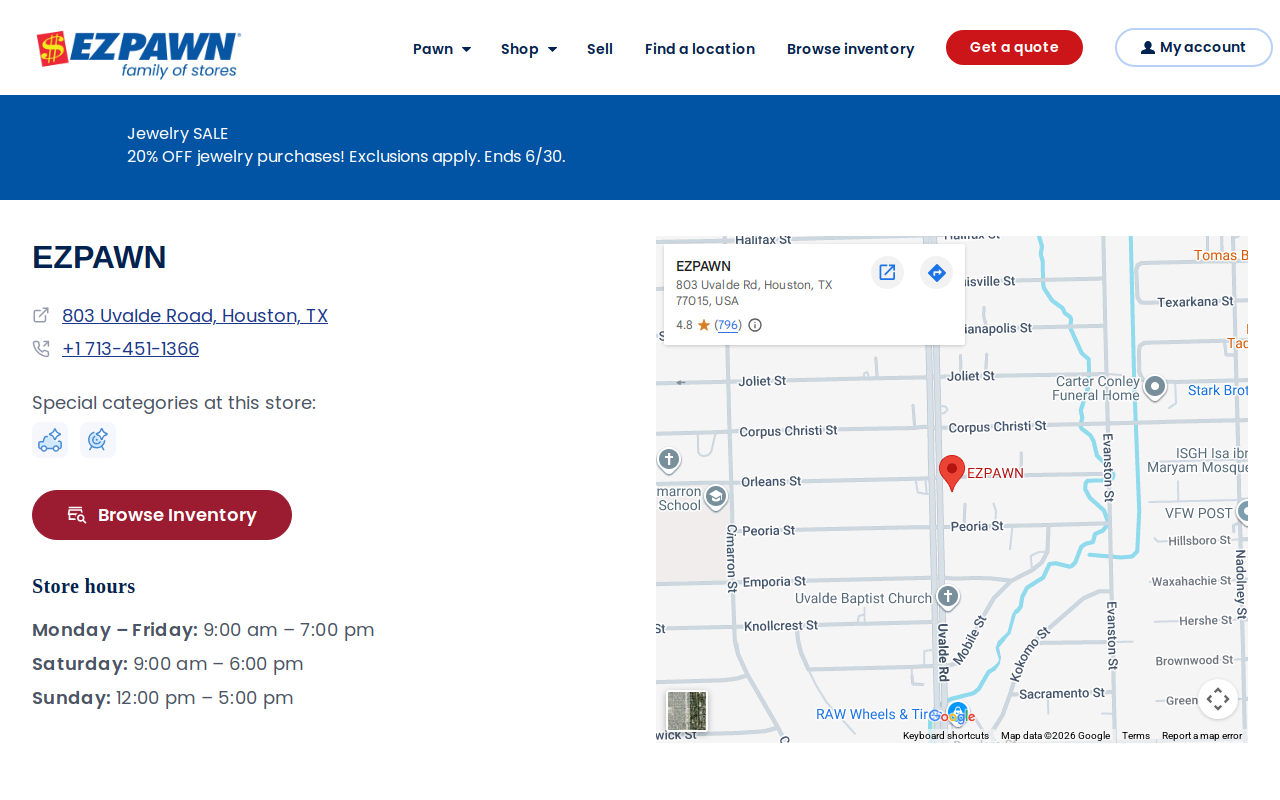Toggle the map camera controls icon
This screenshot has width=1280, height=800.
pyautogui.click(x=1218, y=699)
